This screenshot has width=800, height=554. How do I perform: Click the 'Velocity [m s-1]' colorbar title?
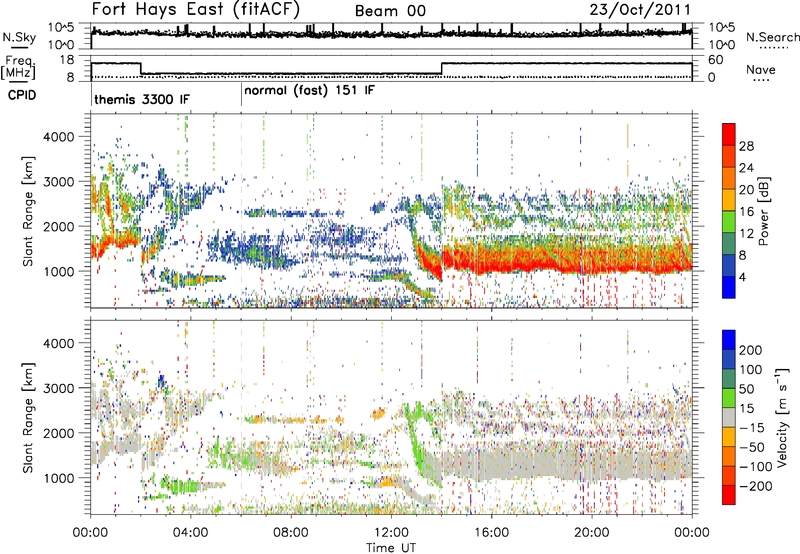[x=782, y=417]
